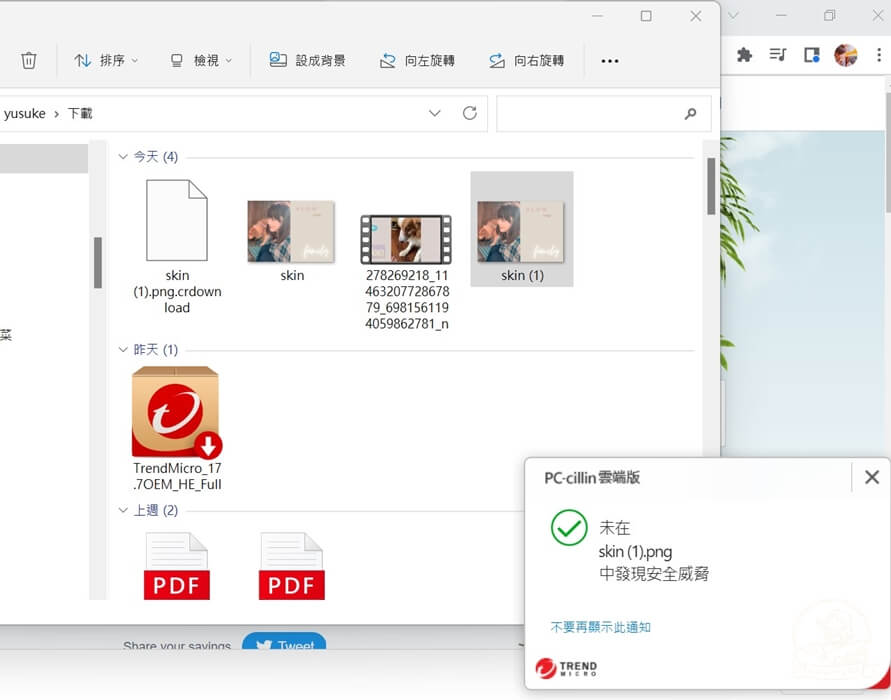Click the refresh icon beside address bar

[x=470, y=113]
